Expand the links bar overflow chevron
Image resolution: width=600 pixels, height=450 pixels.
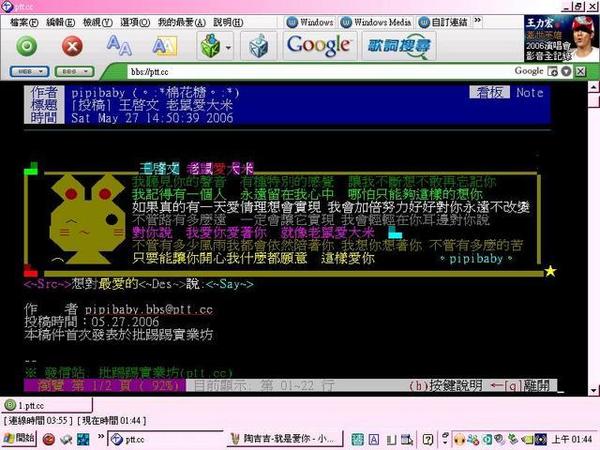pyautogui.click(x=477, y=20)
